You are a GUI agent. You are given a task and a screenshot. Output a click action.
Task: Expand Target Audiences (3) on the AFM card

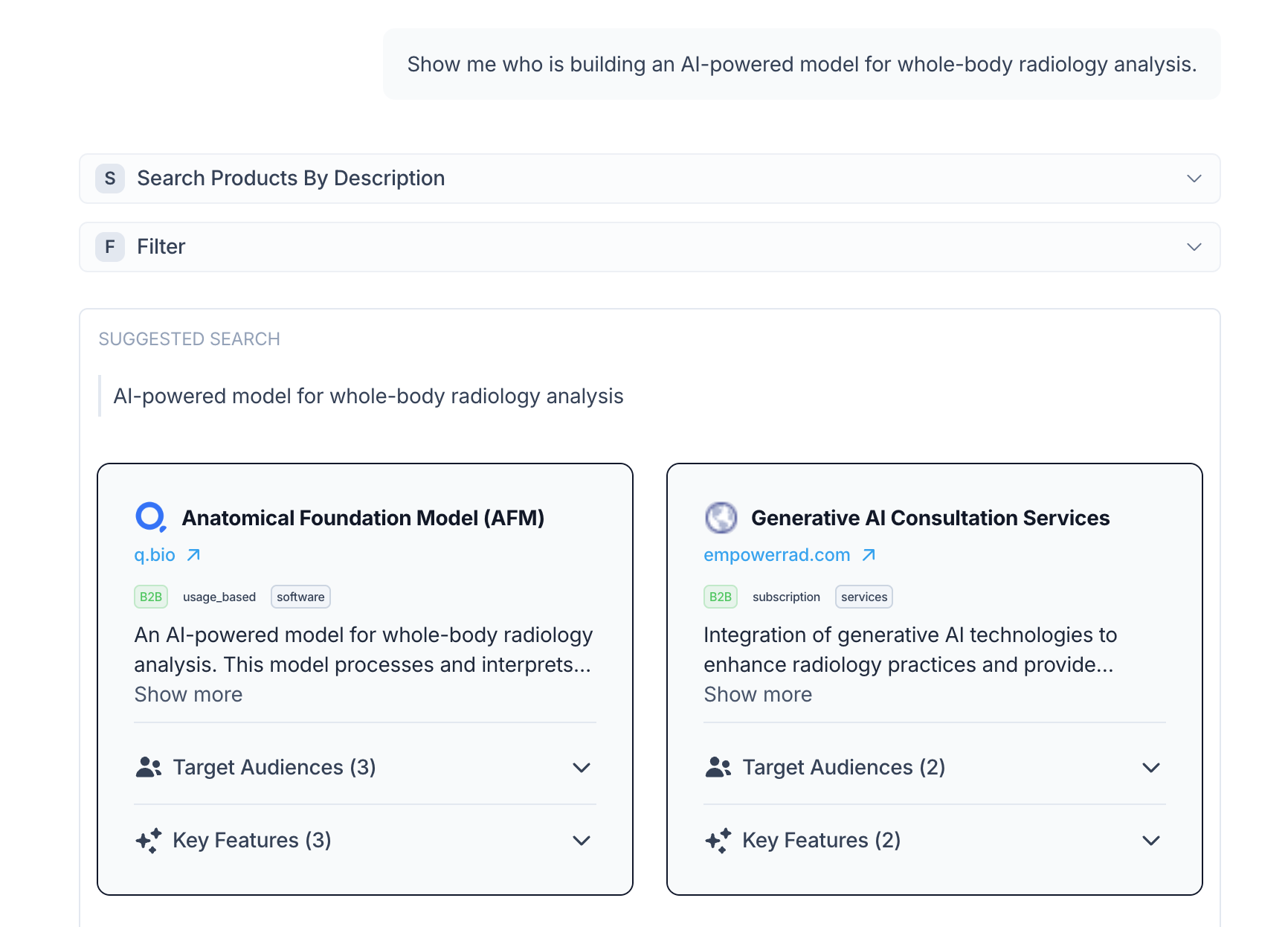tap(582, 767)
